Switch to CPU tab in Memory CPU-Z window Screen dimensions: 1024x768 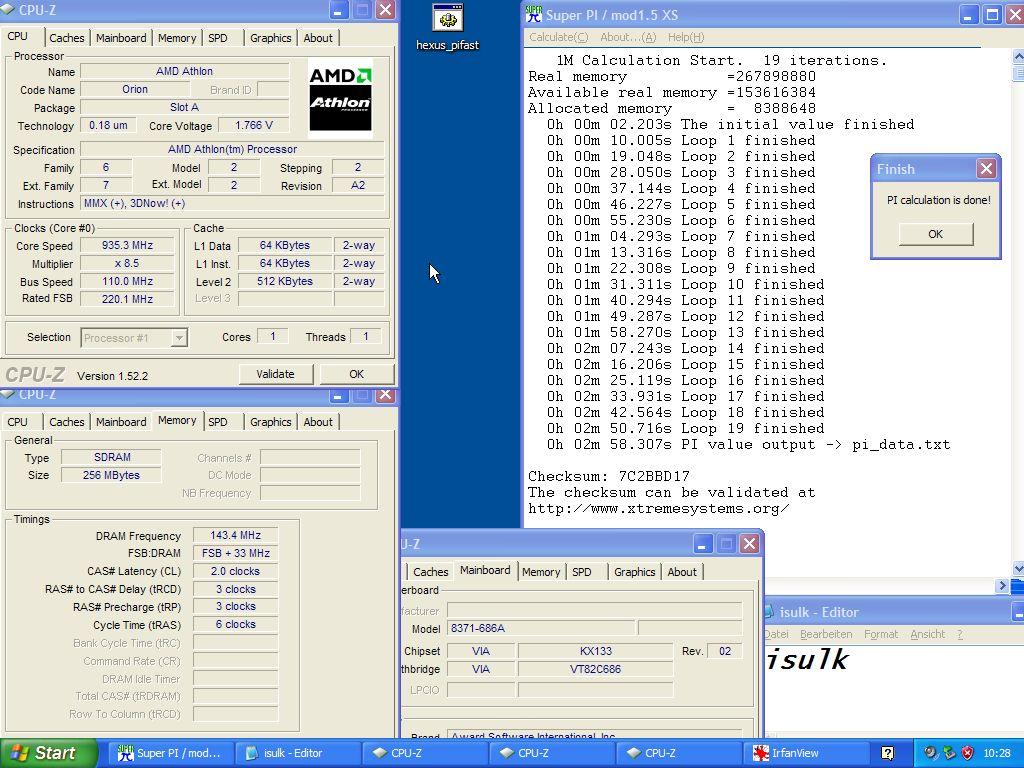18,422
